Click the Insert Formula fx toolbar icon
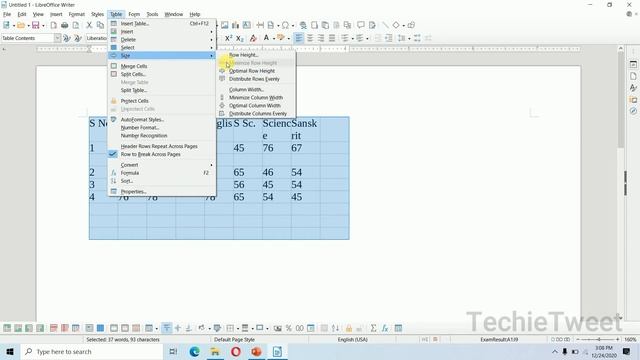This screenshot has height=360, width=640. pyautogui.click(x=385, y=328)
